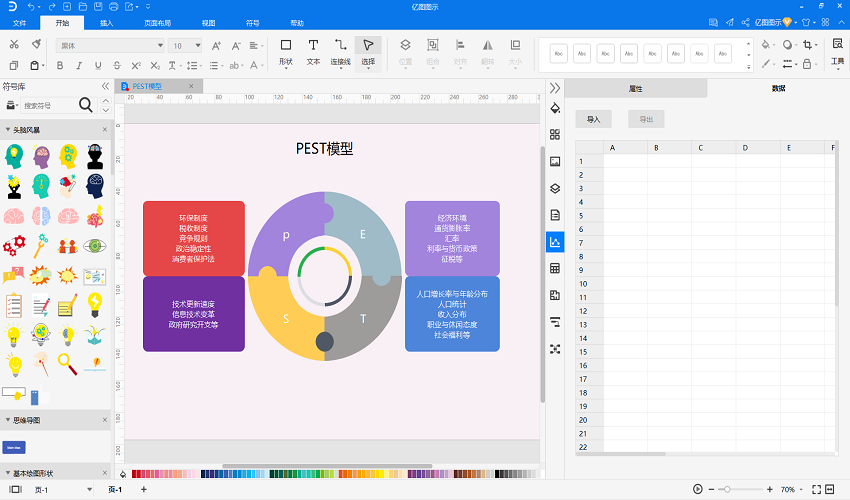Increase font size with A+ icon
The image size is (850, 500).
point(216,46)
